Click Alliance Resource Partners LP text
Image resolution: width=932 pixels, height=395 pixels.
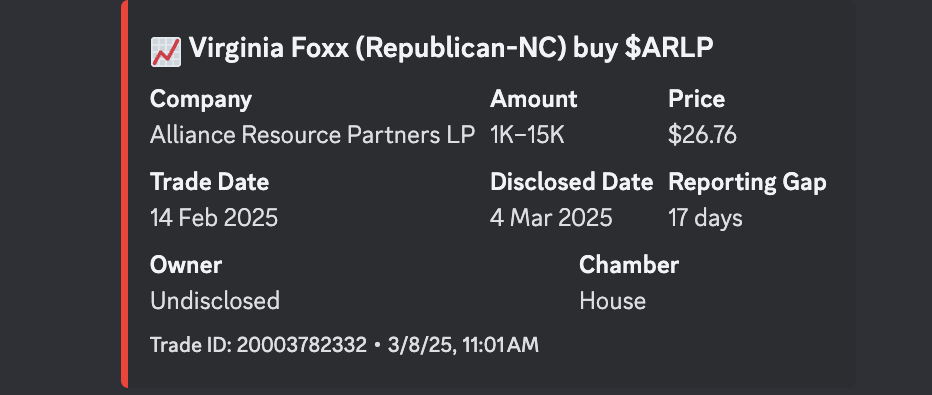(x=312, y=135)
